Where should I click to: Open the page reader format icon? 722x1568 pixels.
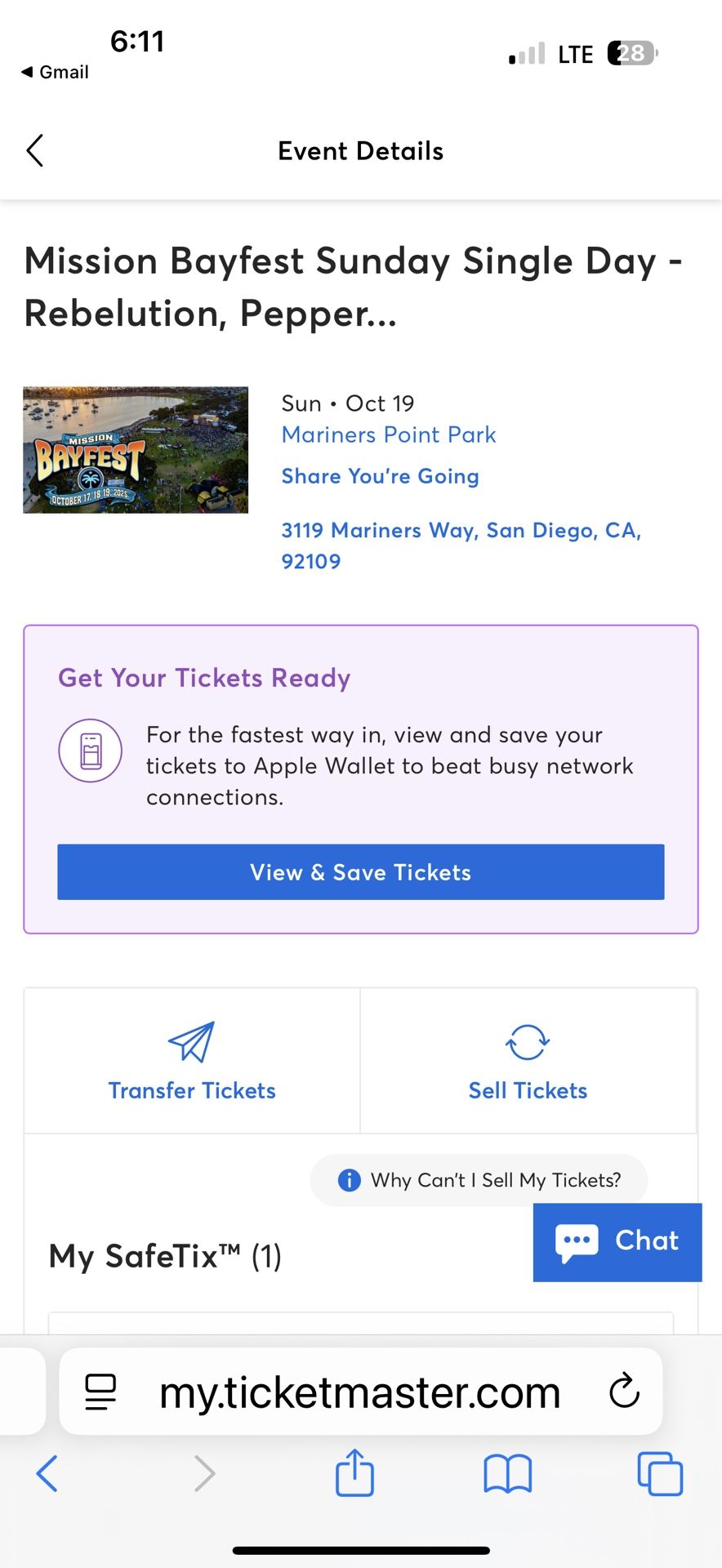(101, 1392)
